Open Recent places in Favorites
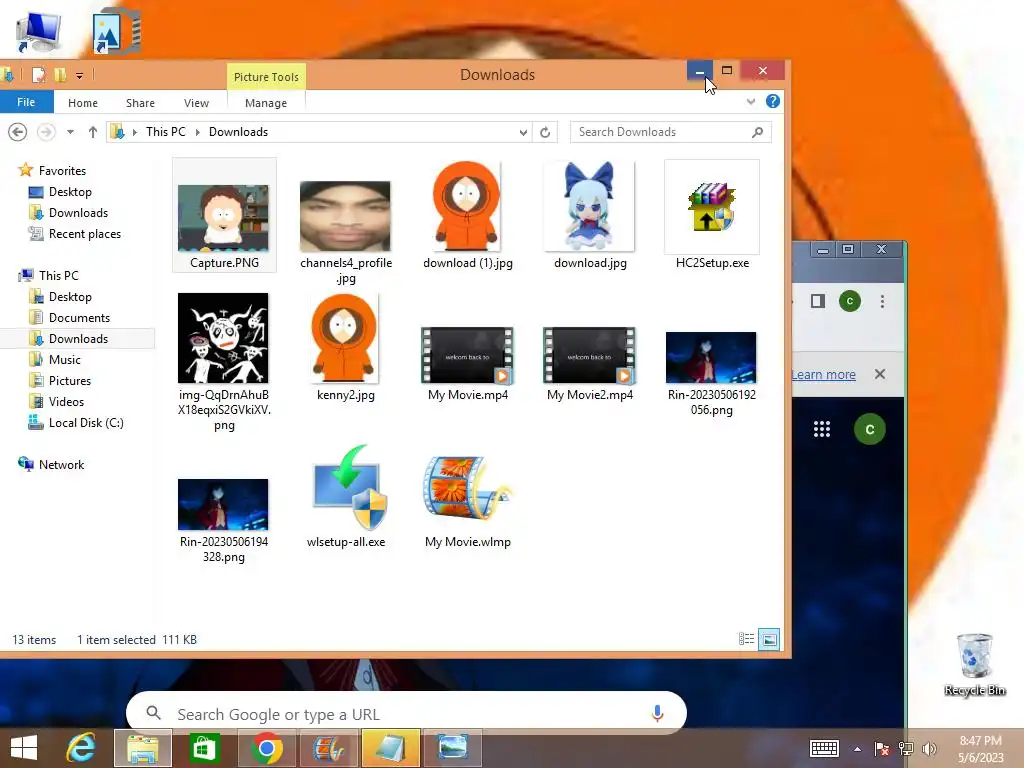The image size is (1024, 768). [x=85, y=234]
